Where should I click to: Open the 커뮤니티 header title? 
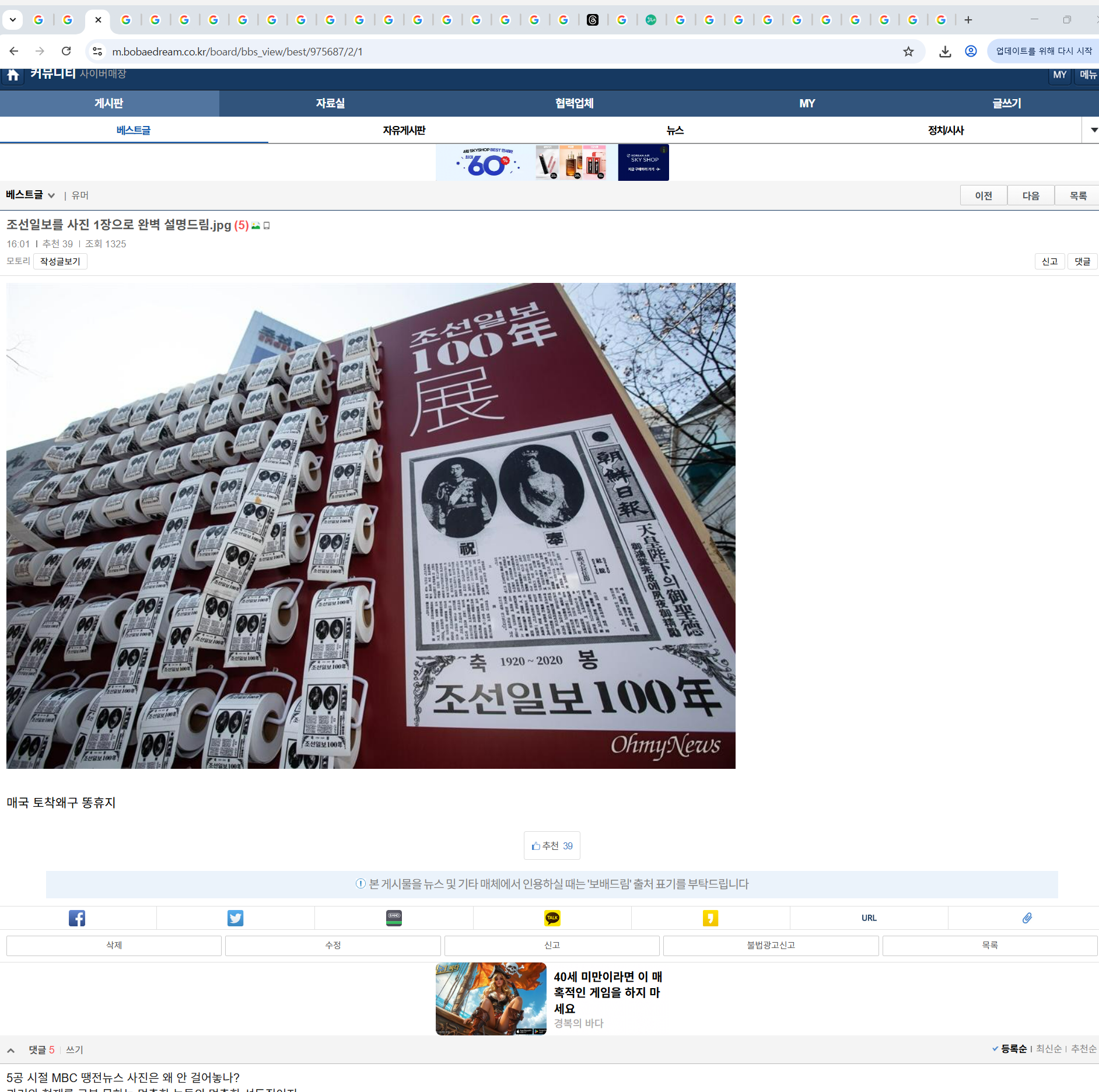click(x=53, y=73)
